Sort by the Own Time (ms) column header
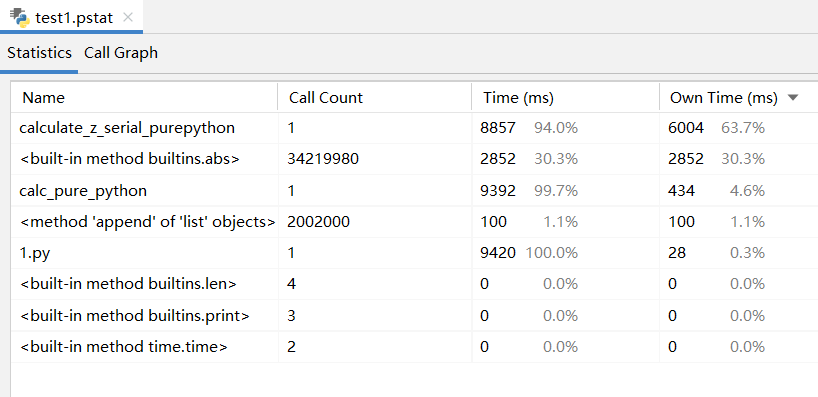 coord(738,98)
